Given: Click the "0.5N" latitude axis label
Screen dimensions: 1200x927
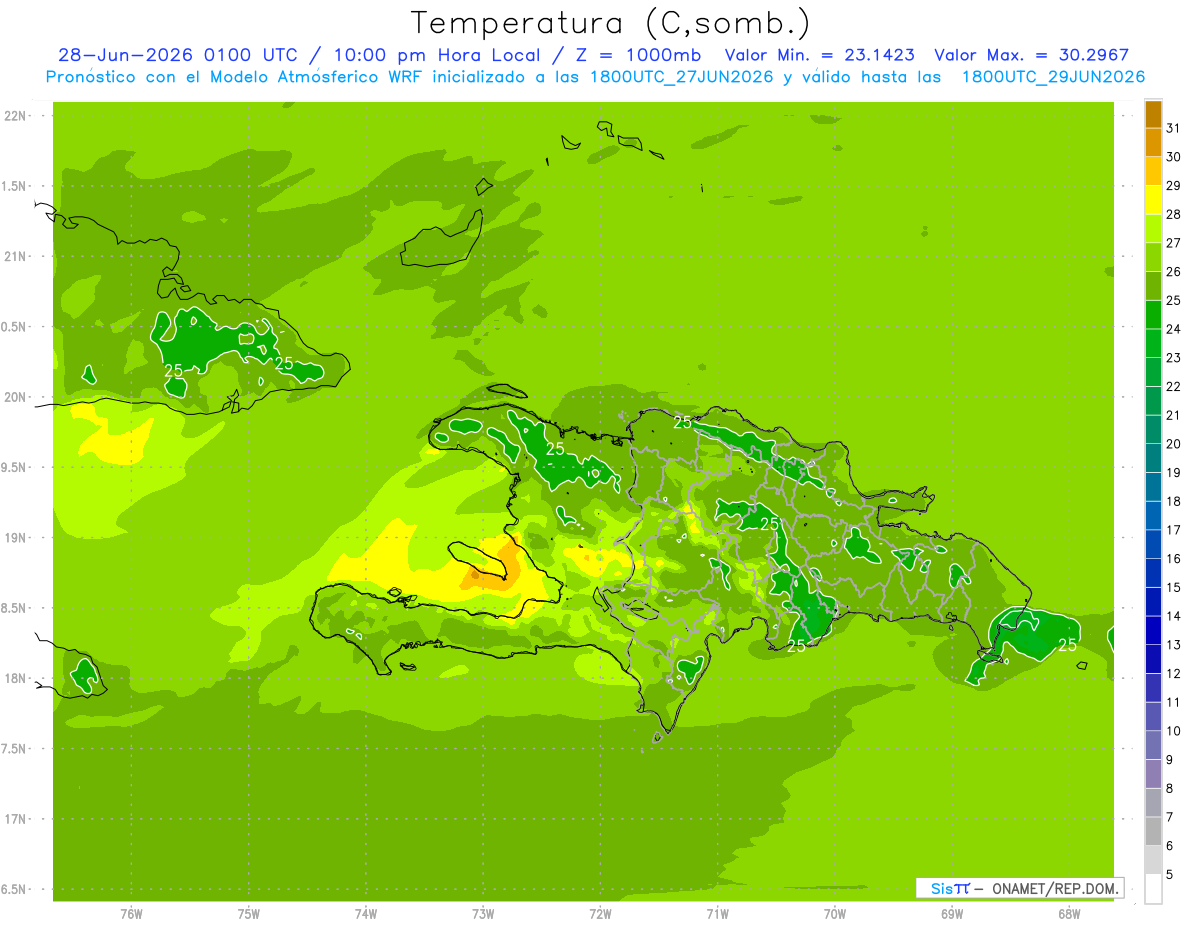Looking at the screenshot, I should pos(14,327).
